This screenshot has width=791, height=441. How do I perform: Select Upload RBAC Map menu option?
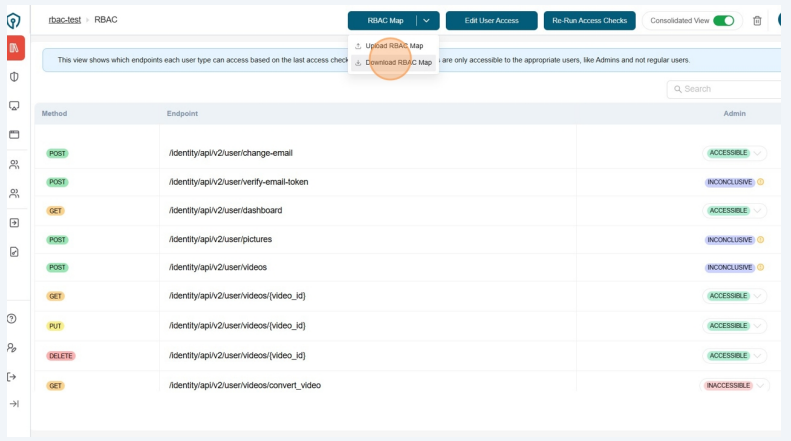point(394,46)
